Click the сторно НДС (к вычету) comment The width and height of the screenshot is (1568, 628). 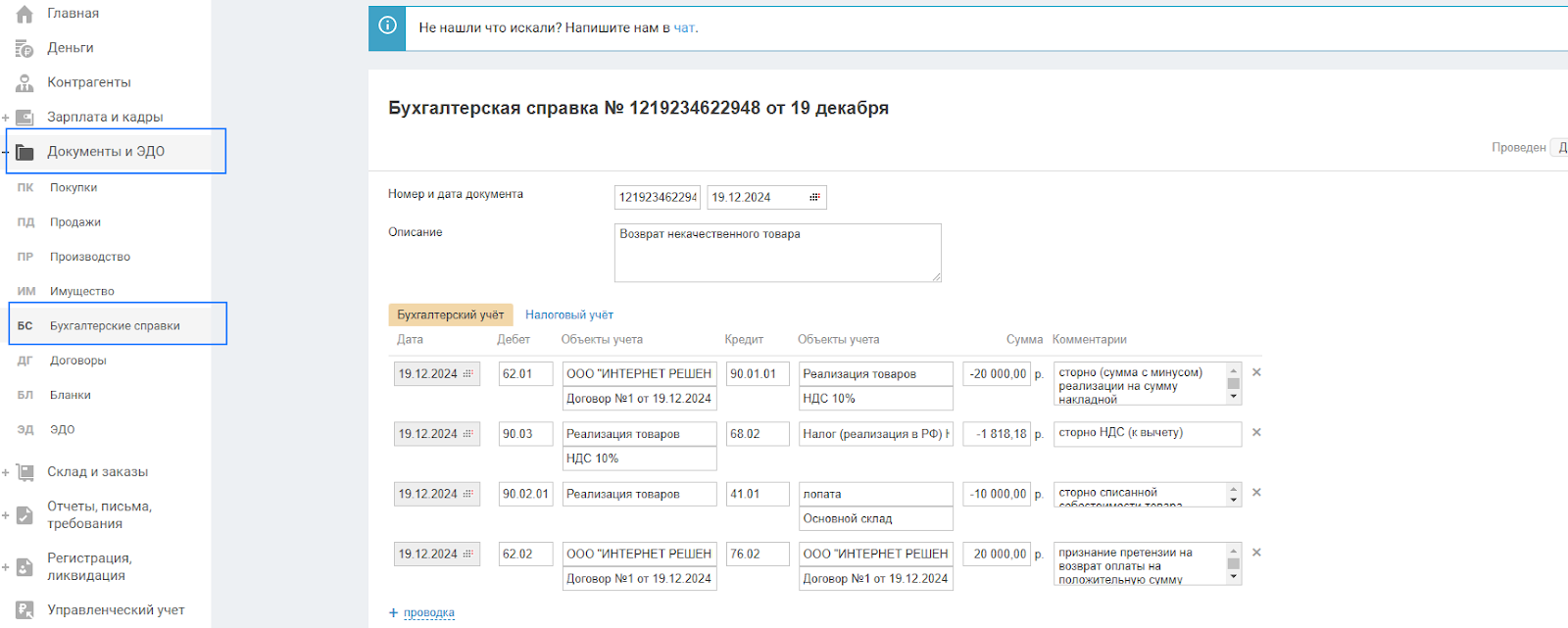coord(1148,433)
